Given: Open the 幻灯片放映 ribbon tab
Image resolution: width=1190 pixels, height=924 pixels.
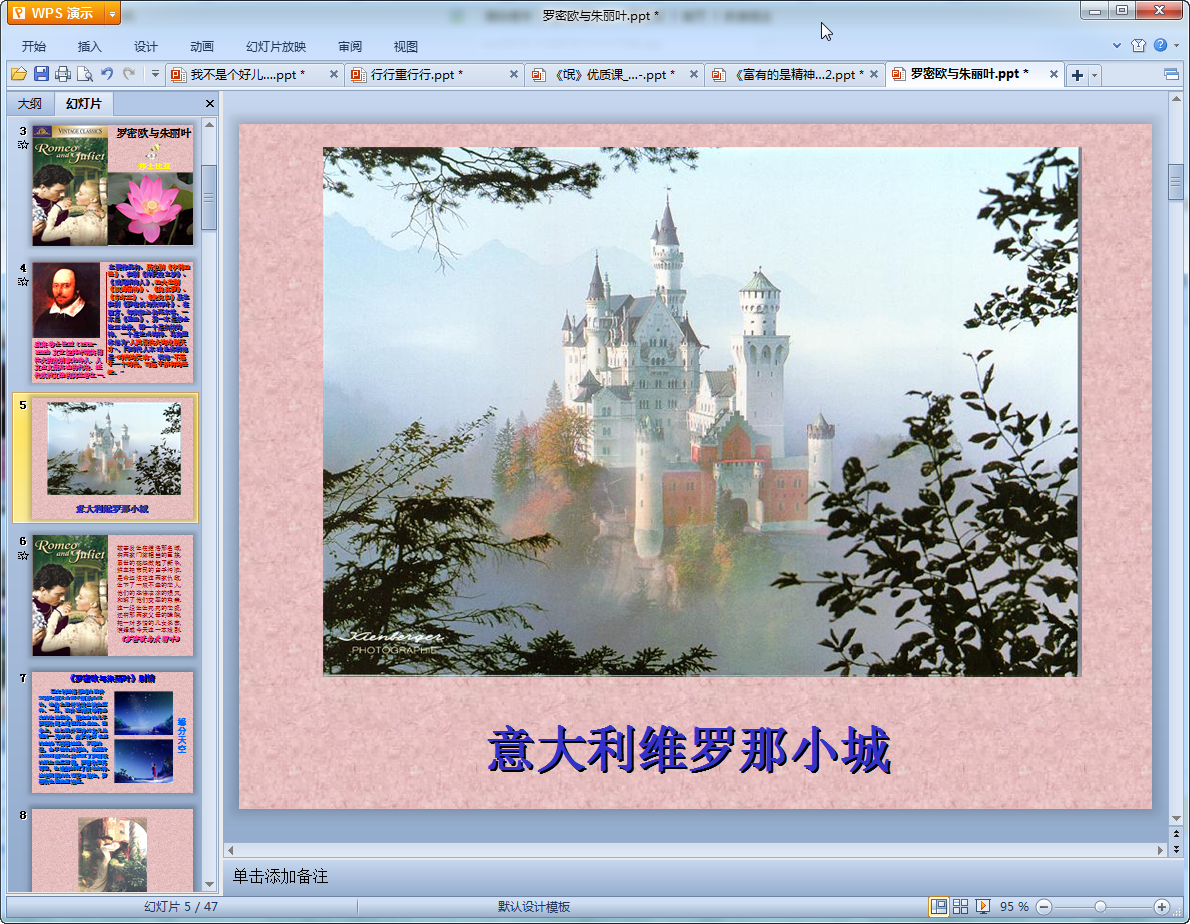Looking at the screenshot, I should [275, 46].
